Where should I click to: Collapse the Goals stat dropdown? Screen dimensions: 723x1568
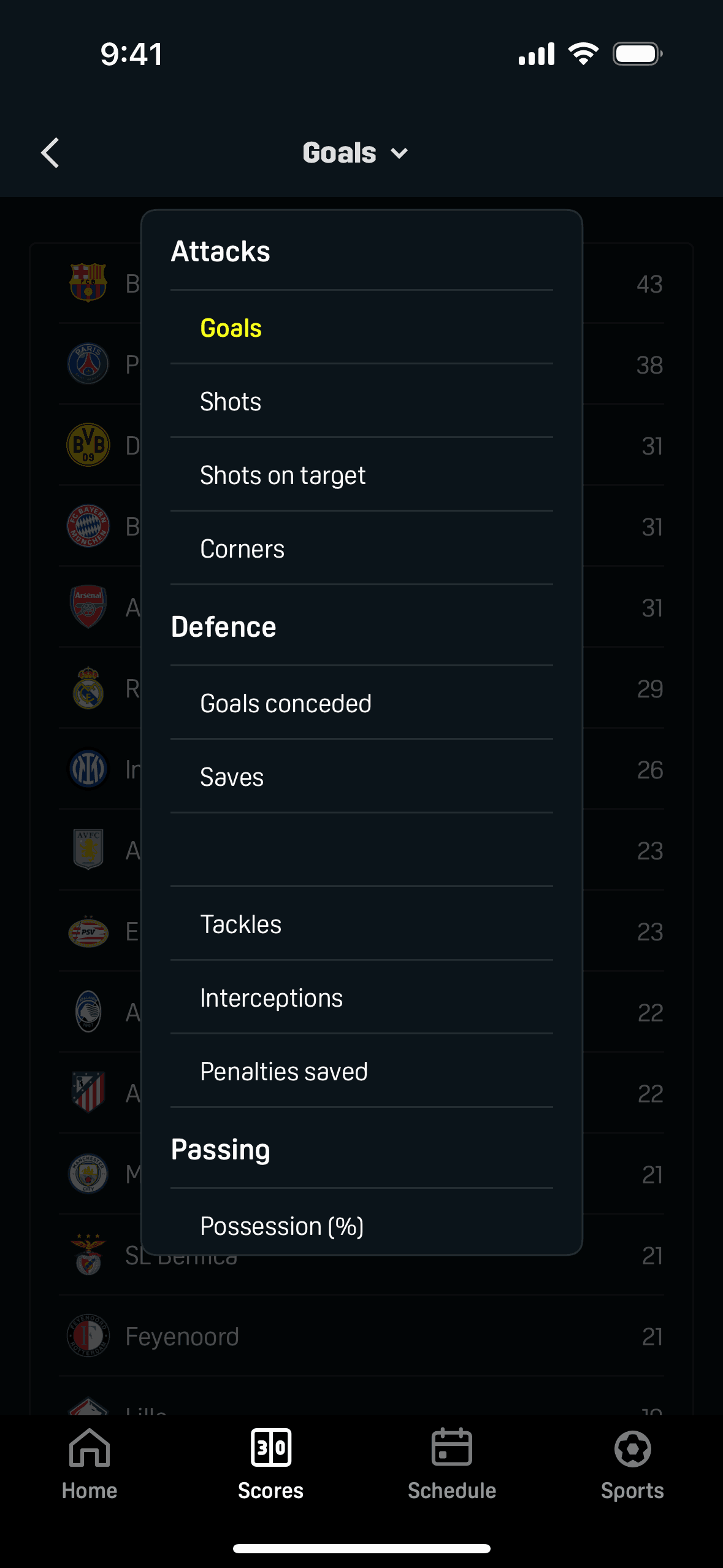[x=354, y=153]
